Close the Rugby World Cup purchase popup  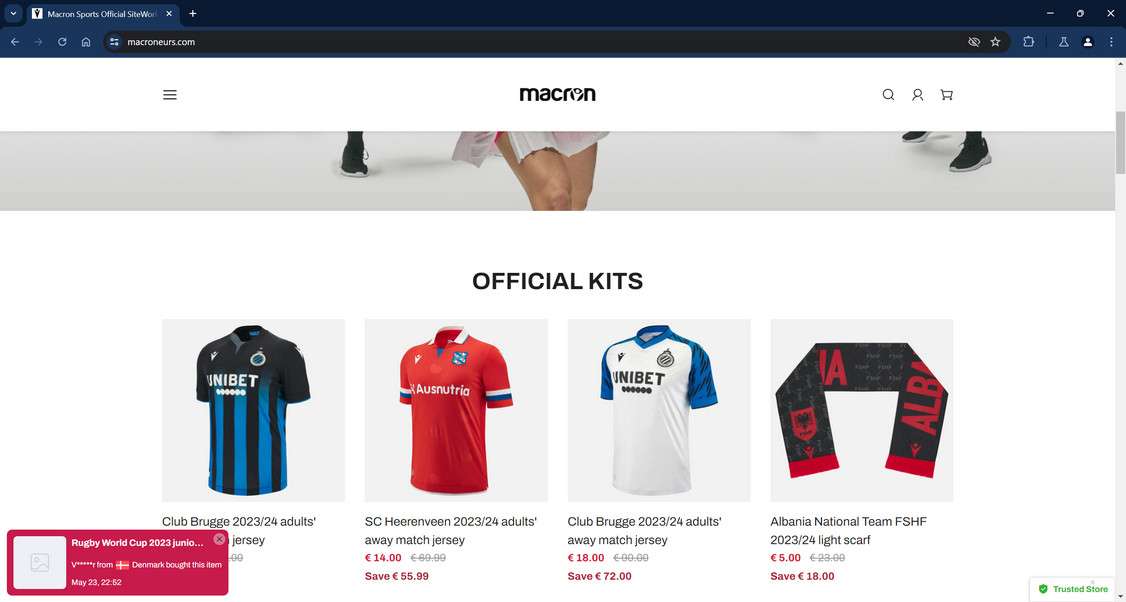[219, 539]
